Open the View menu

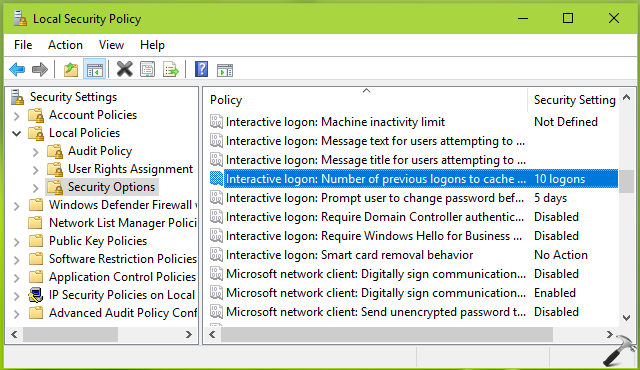[x=111, y=45]
